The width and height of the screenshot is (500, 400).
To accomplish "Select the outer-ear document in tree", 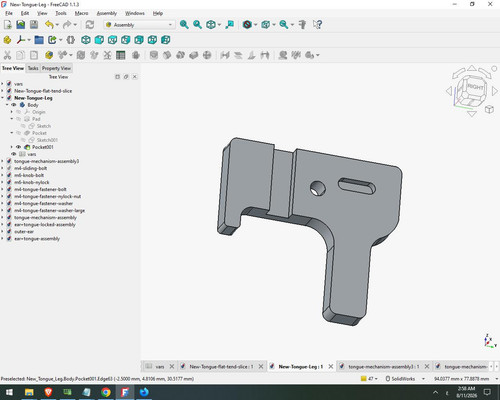I will pyautogui.click(x=24, y=231).
